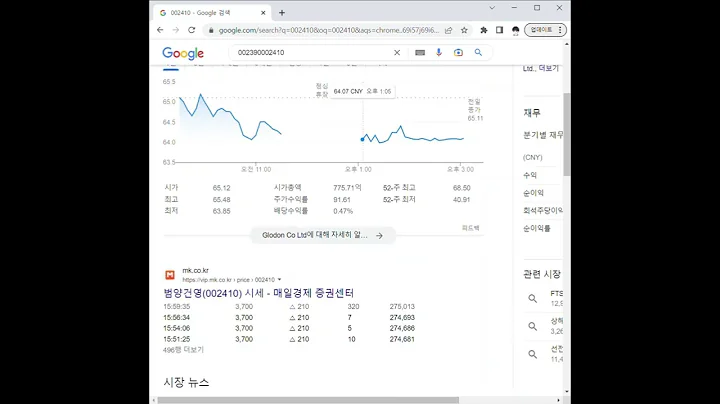Click the 더보기 link in right panel

(x=549, y=68)
